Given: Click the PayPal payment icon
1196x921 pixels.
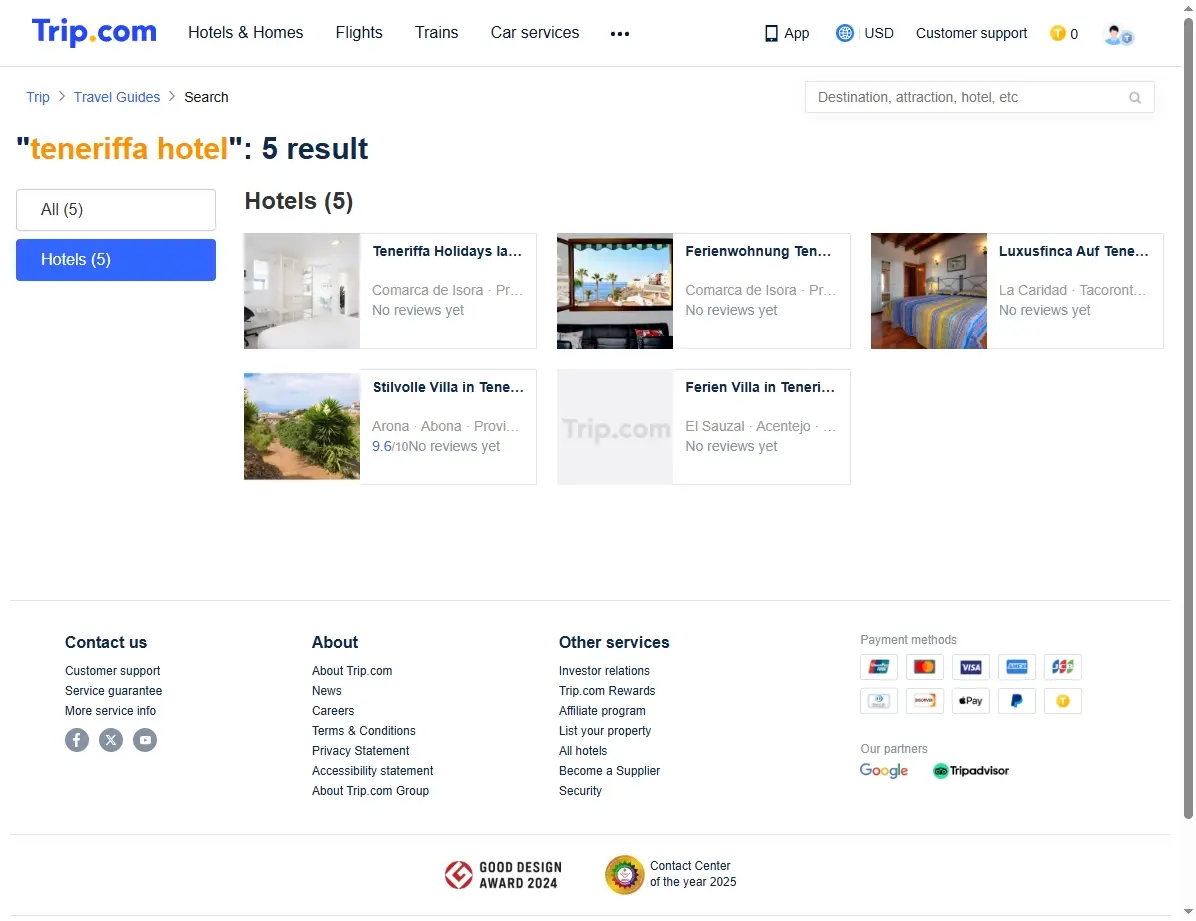Looking at the screenshot, I should 1017,700.
